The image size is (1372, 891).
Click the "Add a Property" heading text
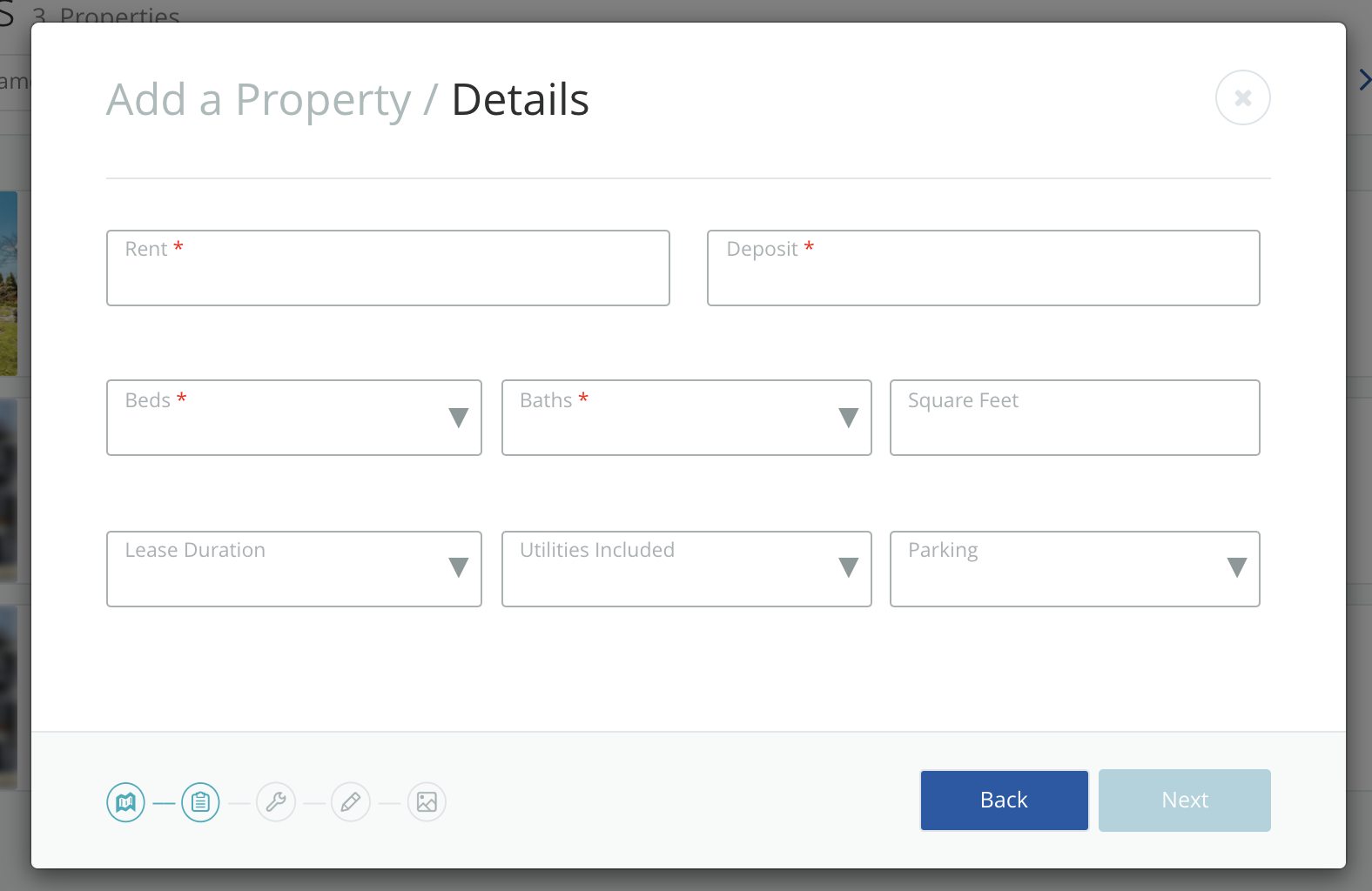click(x=259, y=100)
